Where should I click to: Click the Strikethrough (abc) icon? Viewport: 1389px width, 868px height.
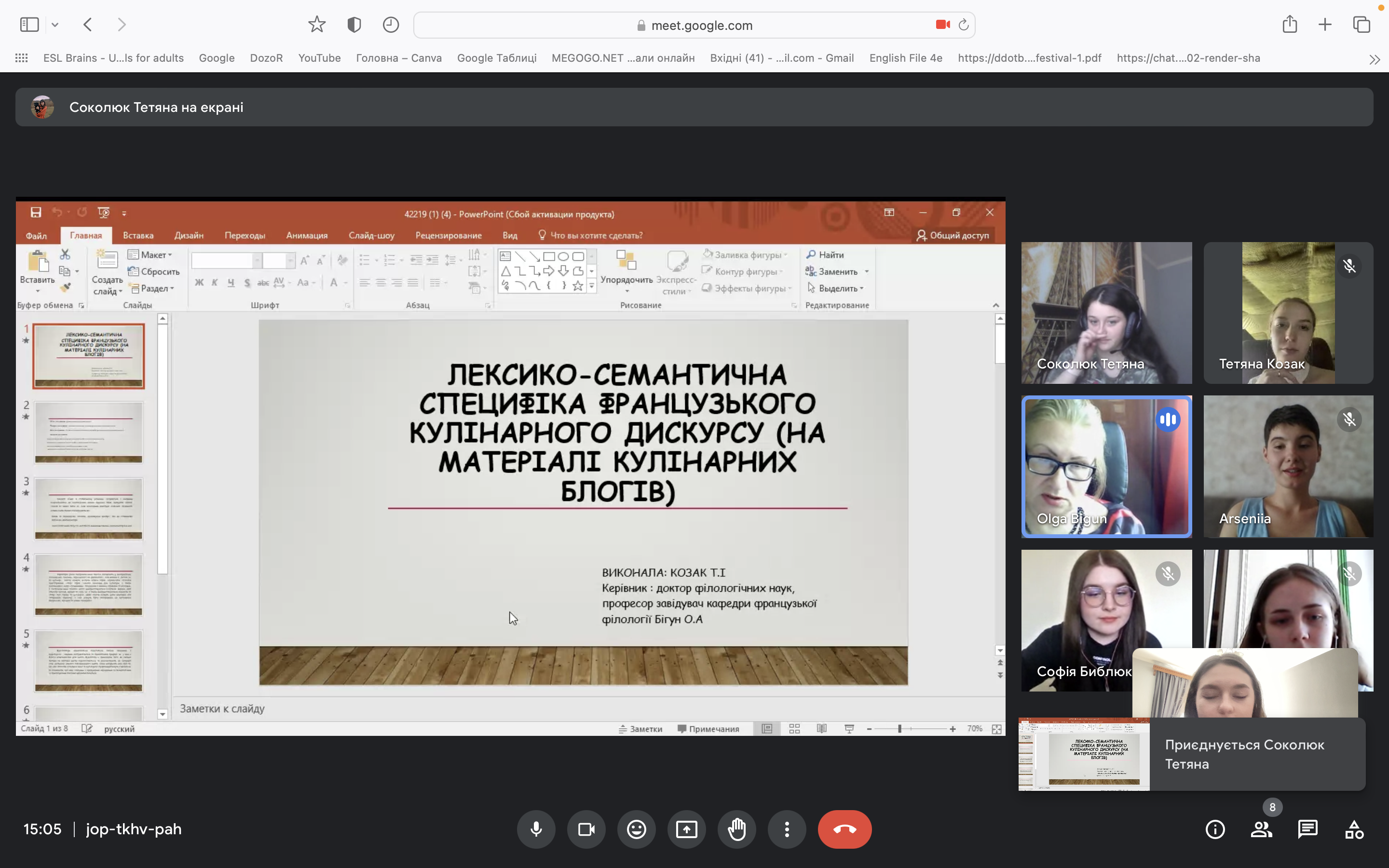[263, 283]
